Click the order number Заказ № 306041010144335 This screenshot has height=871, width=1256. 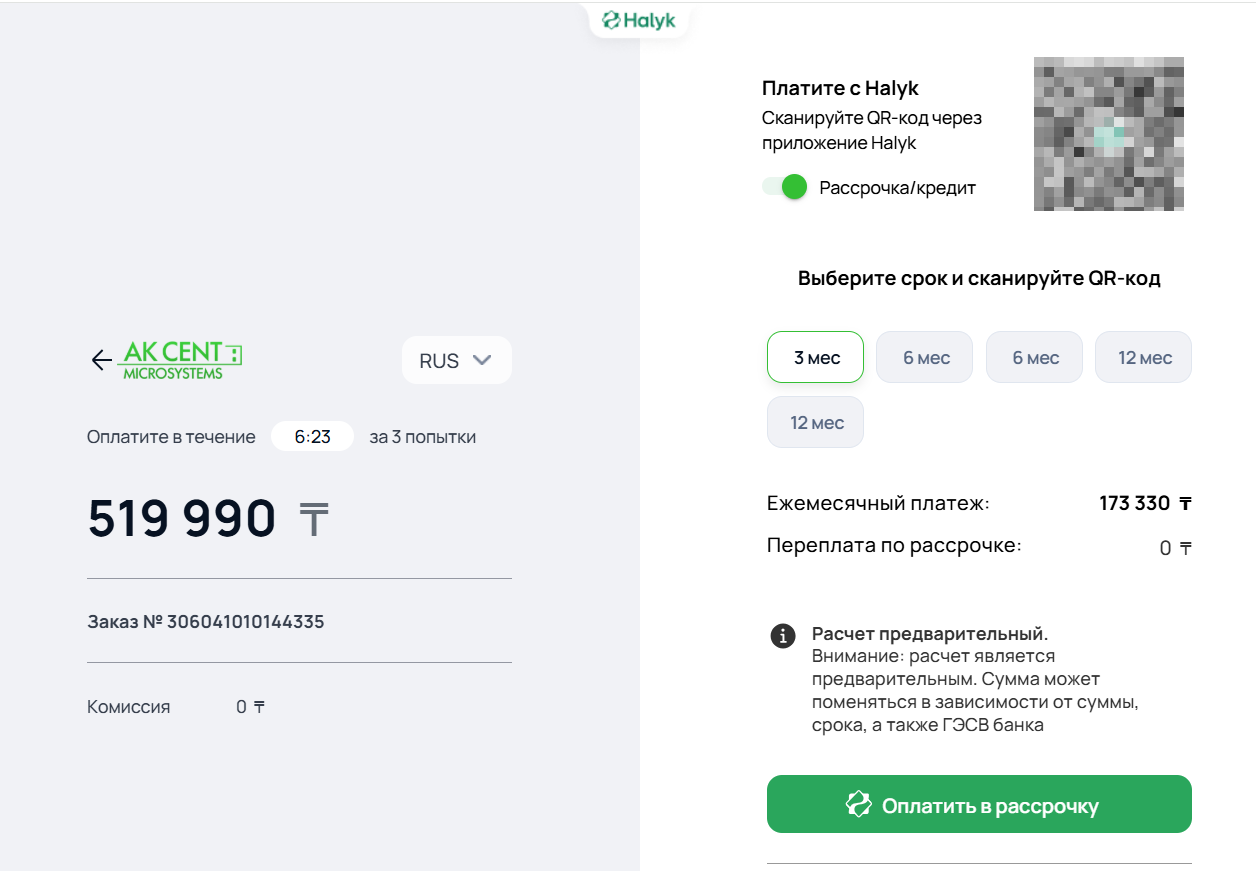coord(205,621)
